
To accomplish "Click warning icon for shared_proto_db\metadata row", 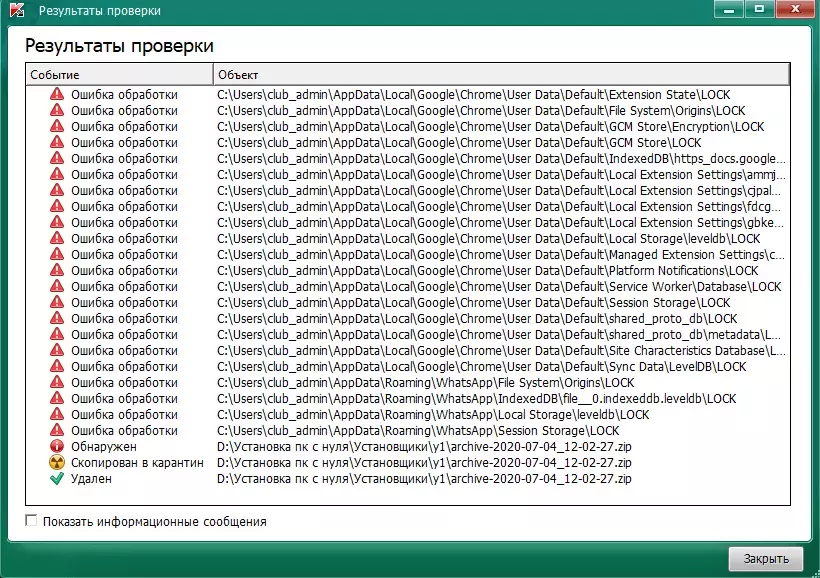I will pos(57,334).
